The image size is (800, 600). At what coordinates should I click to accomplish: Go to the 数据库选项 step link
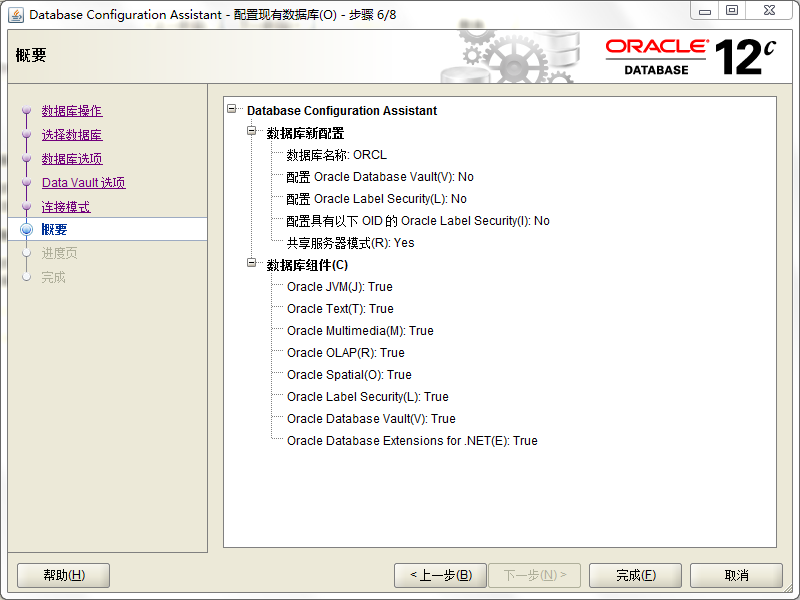click(72, 159)
